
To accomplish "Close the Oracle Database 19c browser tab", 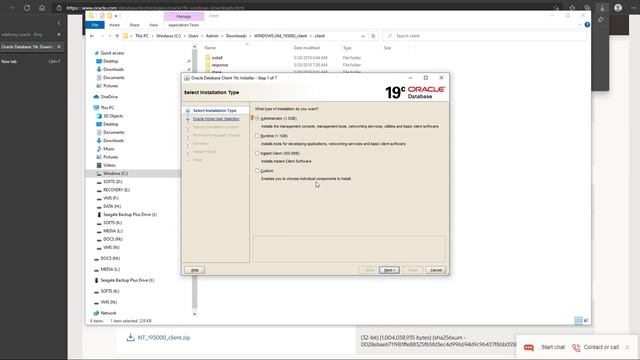I will (59, 47).
